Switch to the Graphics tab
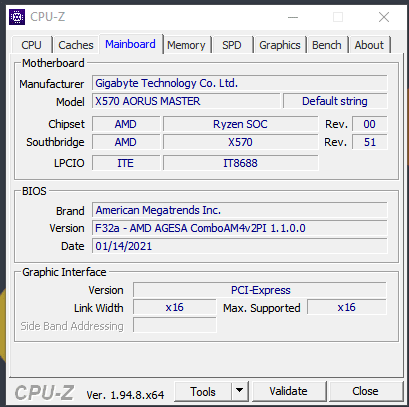The height and width of the screenshot is (407, 409). tap(280, 45)
